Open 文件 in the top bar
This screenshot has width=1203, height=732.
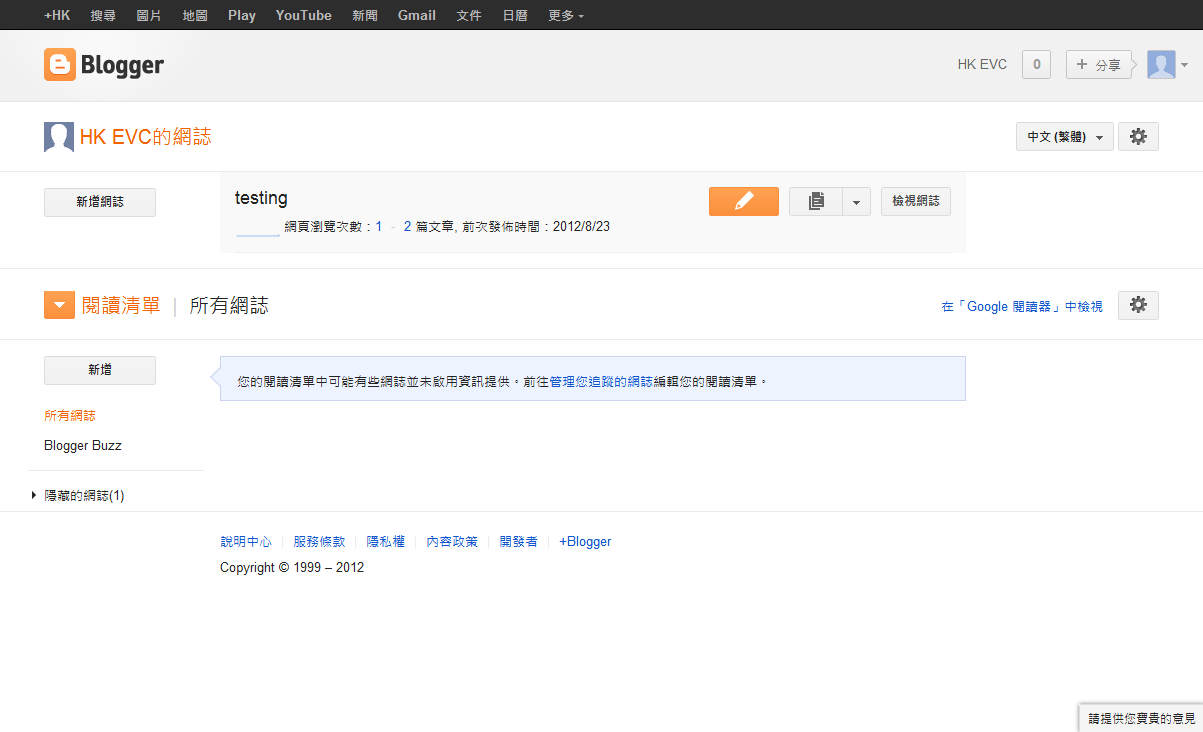point(469,15)
